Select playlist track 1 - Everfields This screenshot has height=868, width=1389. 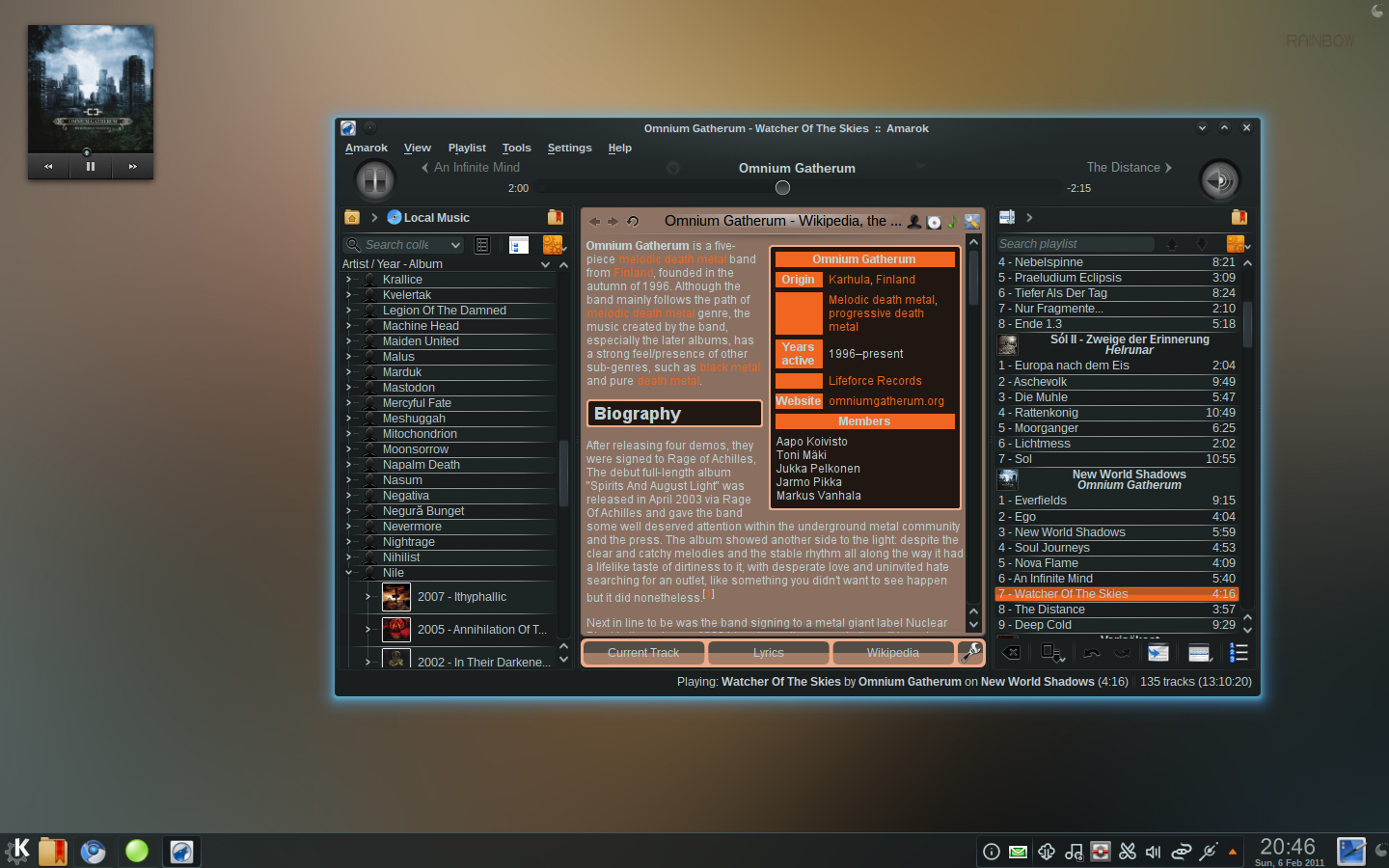(1117, 501)
